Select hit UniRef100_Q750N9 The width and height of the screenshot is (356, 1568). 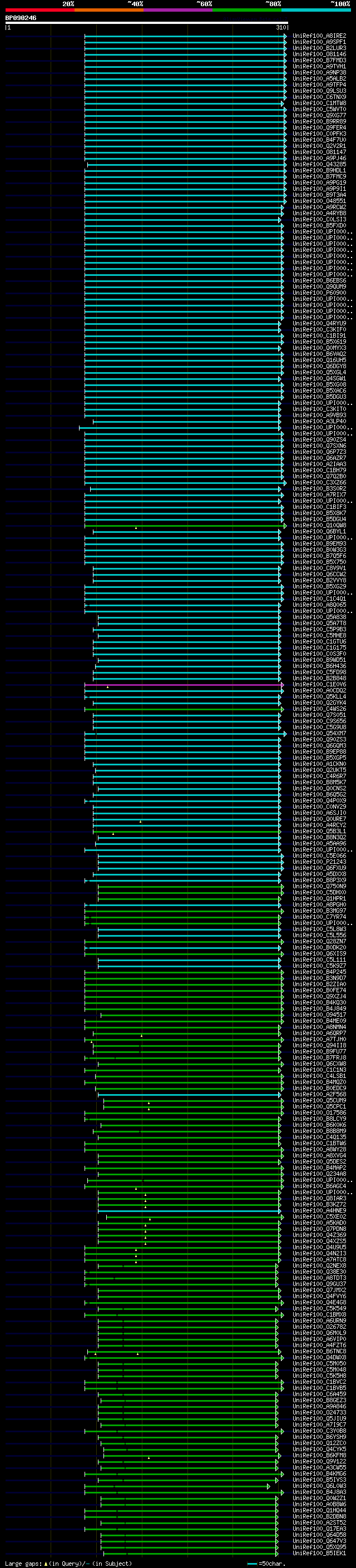319,887
